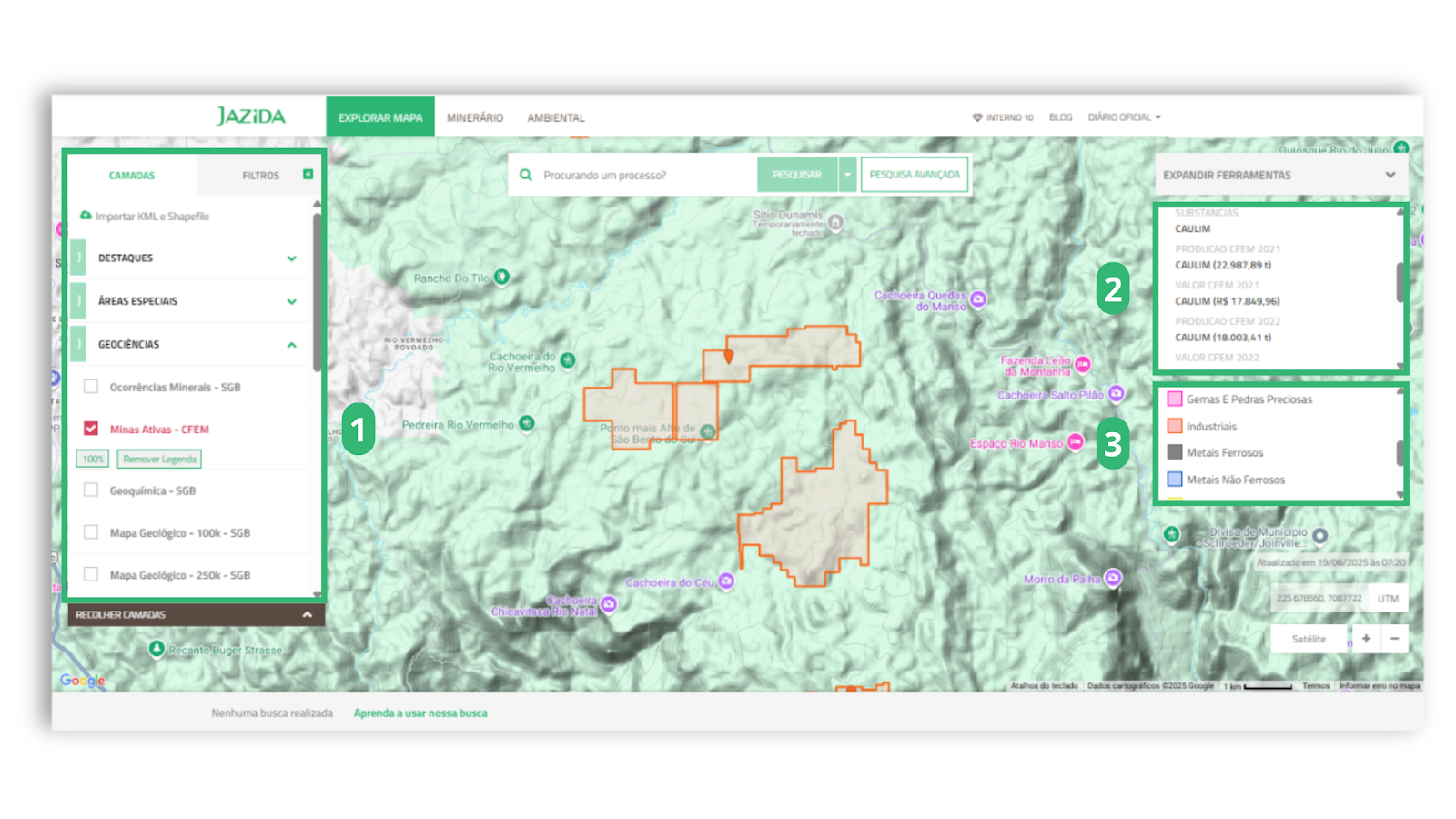
Task: Click the Google logo on the map
Action: click(x=83, y=680)
